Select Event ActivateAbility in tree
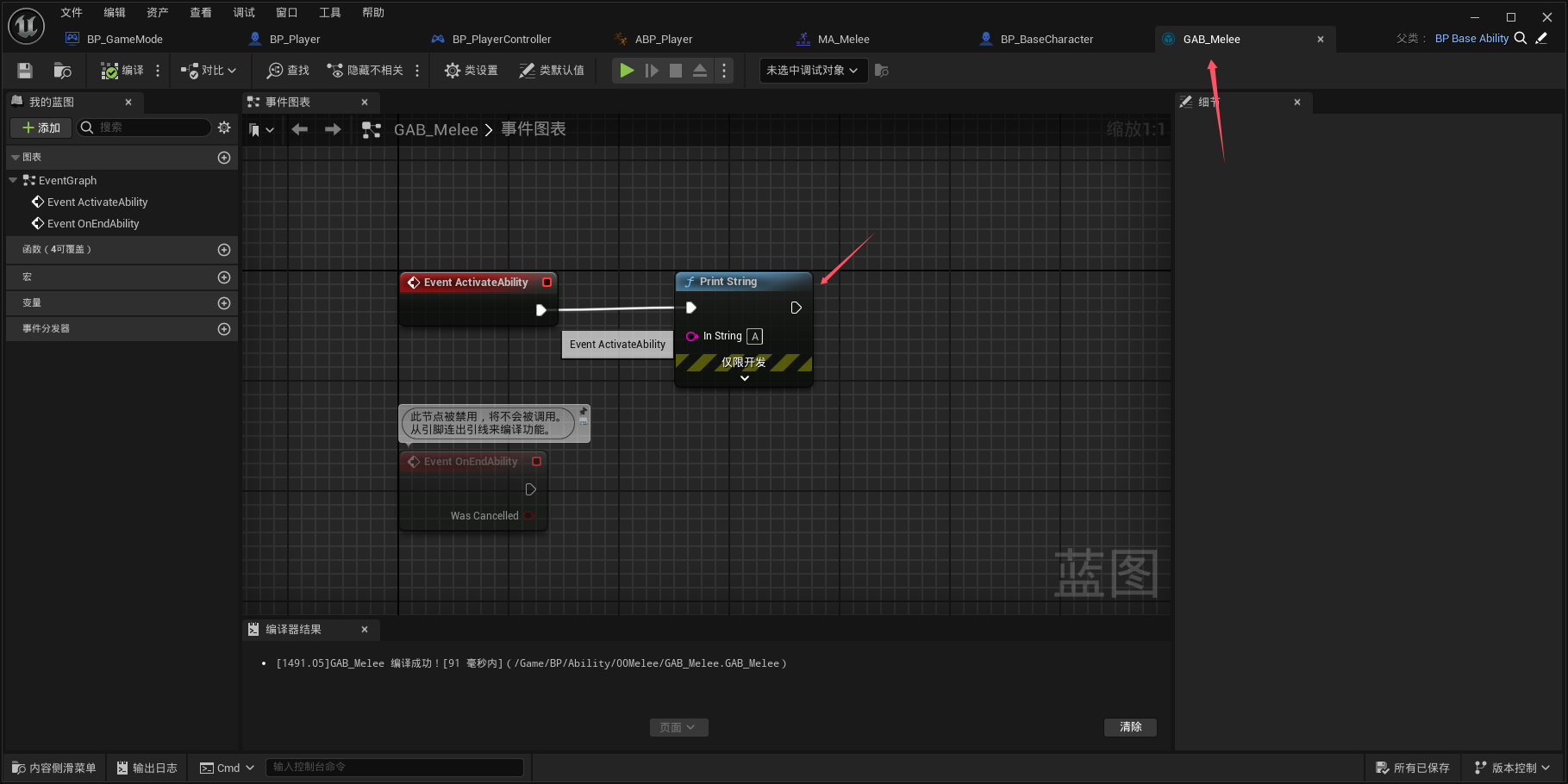Screen dimensions: 1568x784 point(97,202)
